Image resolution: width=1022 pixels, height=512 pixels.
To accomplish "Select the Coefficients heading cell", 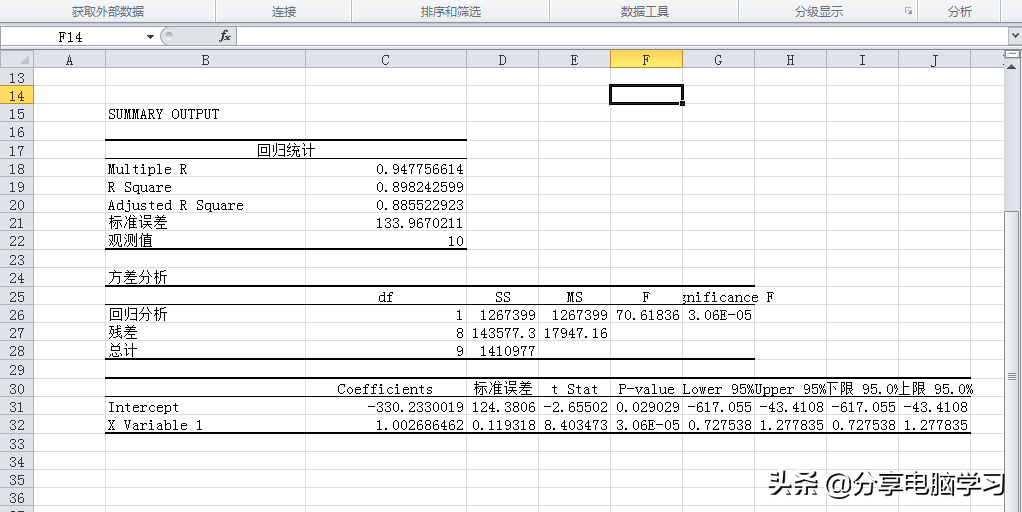I will point(386,389).
